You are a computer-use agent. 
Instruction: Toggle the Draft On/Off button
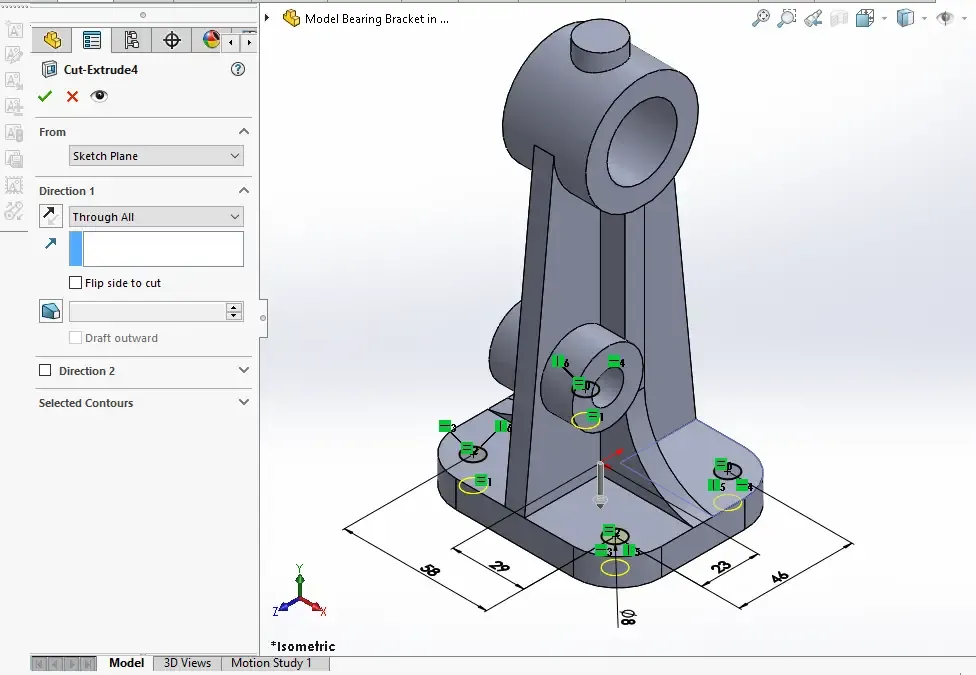click(x=50, y=311)
